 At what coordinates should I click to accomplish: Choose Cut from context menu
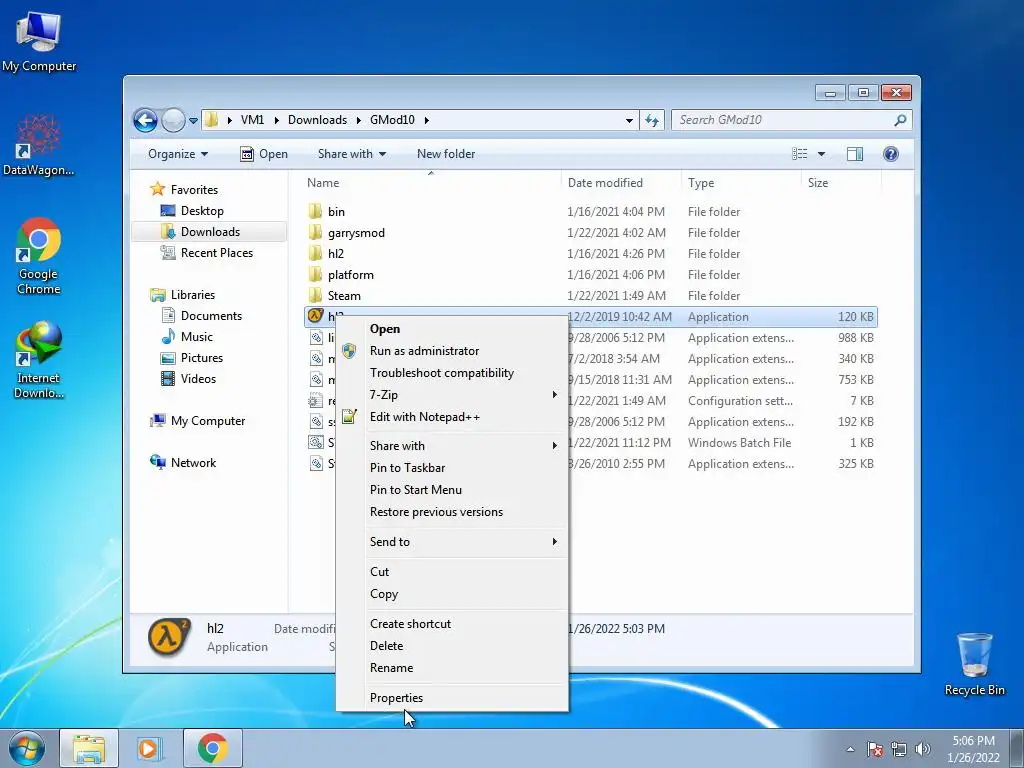(x=452, y=571)
